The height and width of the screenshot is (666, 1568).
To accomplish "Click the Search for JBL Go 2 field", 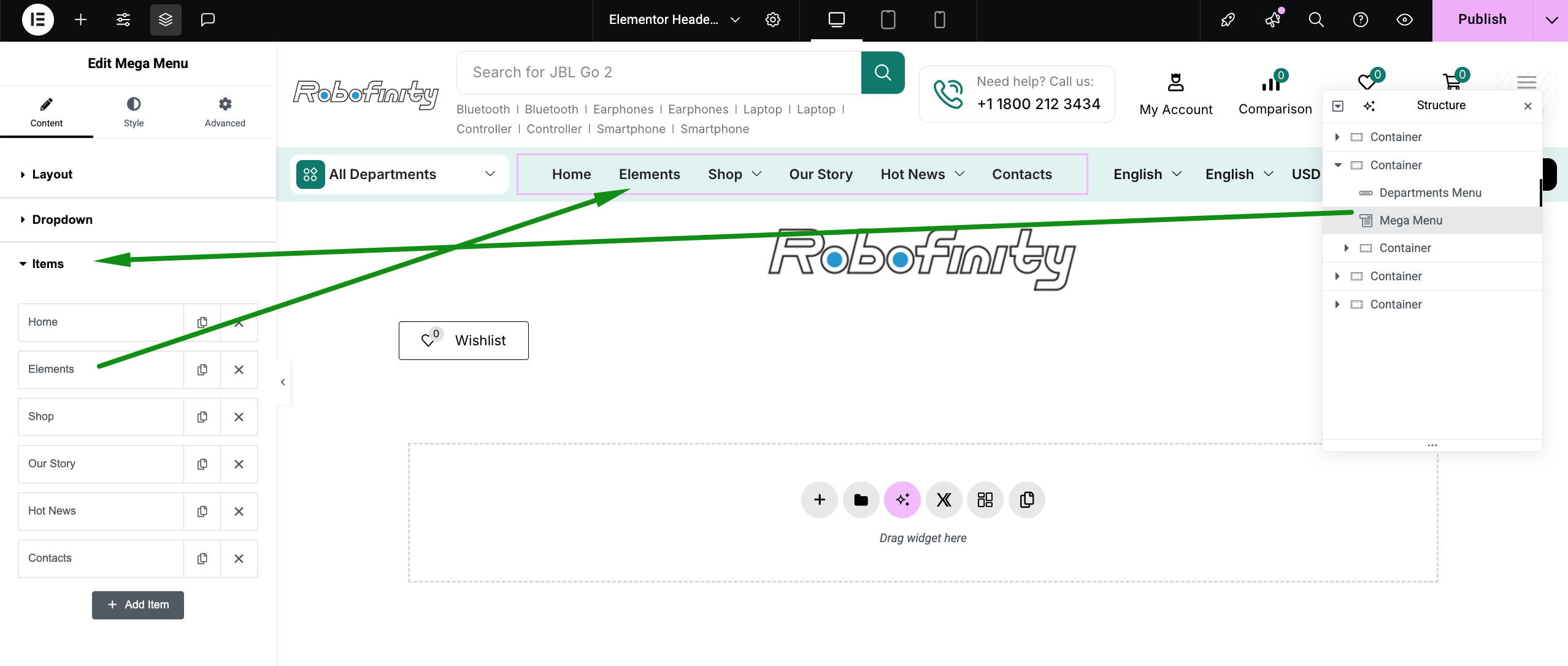I will coord(659,72).
